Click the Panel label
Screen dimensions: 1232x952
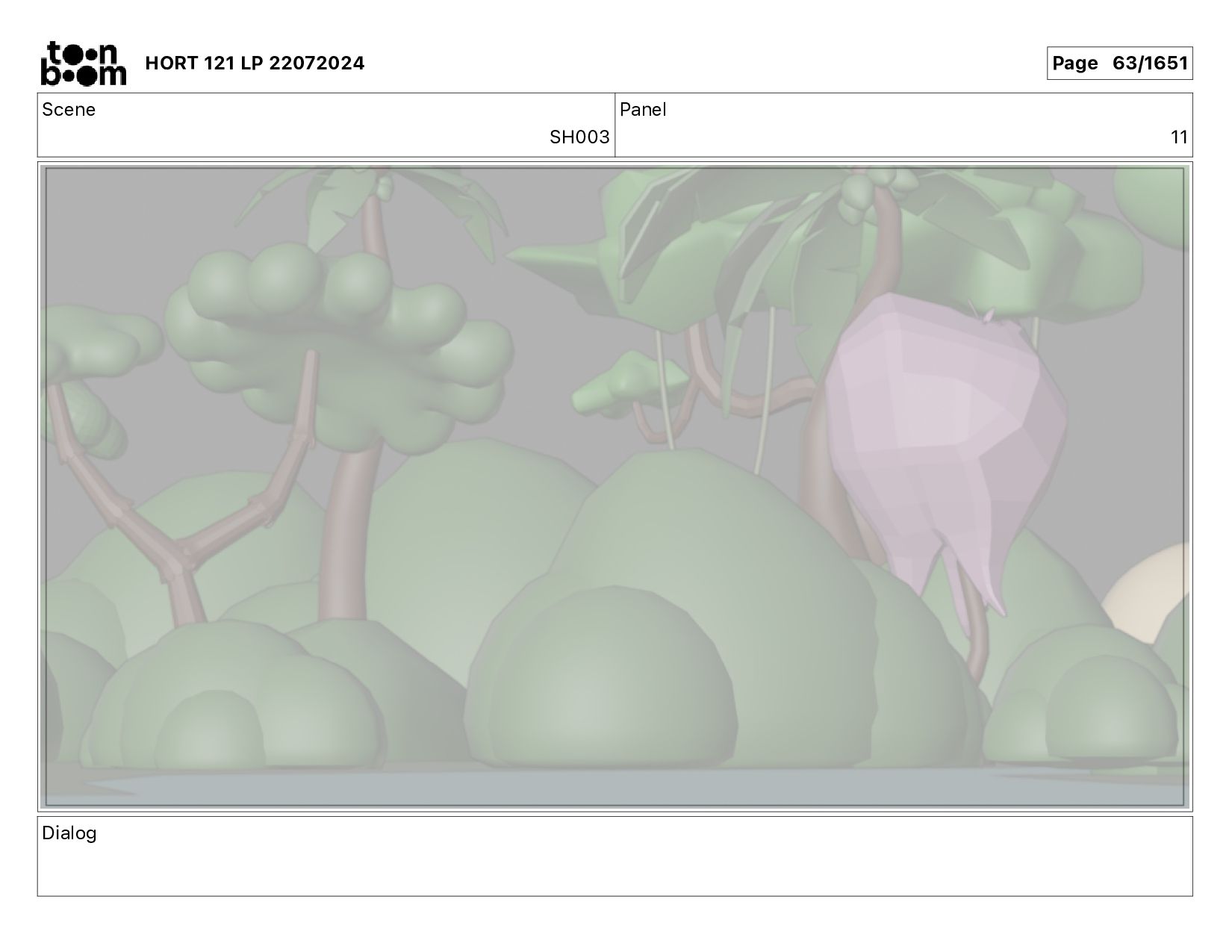[643, 110]
